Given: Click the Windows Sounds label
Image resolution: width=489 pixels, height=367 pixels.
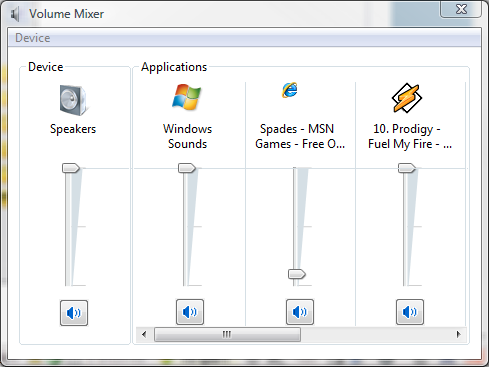Looking at the screenshot, I should tap(188, 136).
